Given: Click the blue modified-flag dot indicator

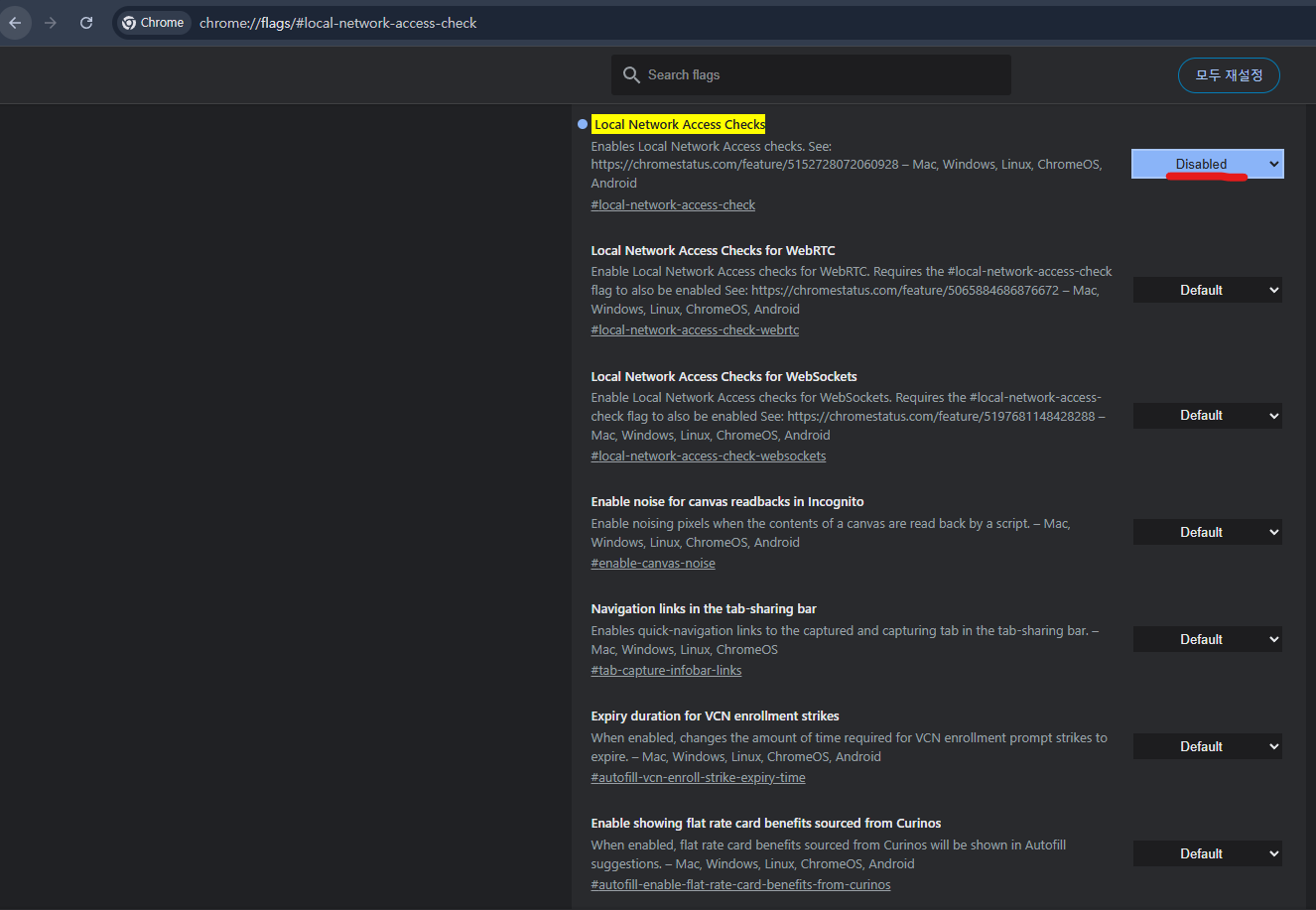Looking at the screenshot, I should point(583,125).
